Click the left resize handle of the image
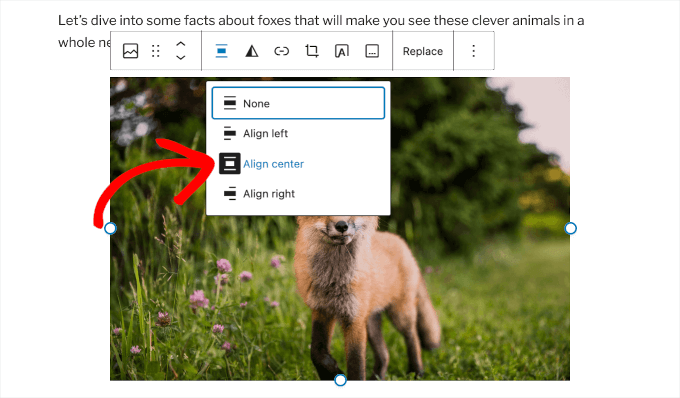Image resolution: width=680 pixels, height=398 pixels. coord(111,228)
